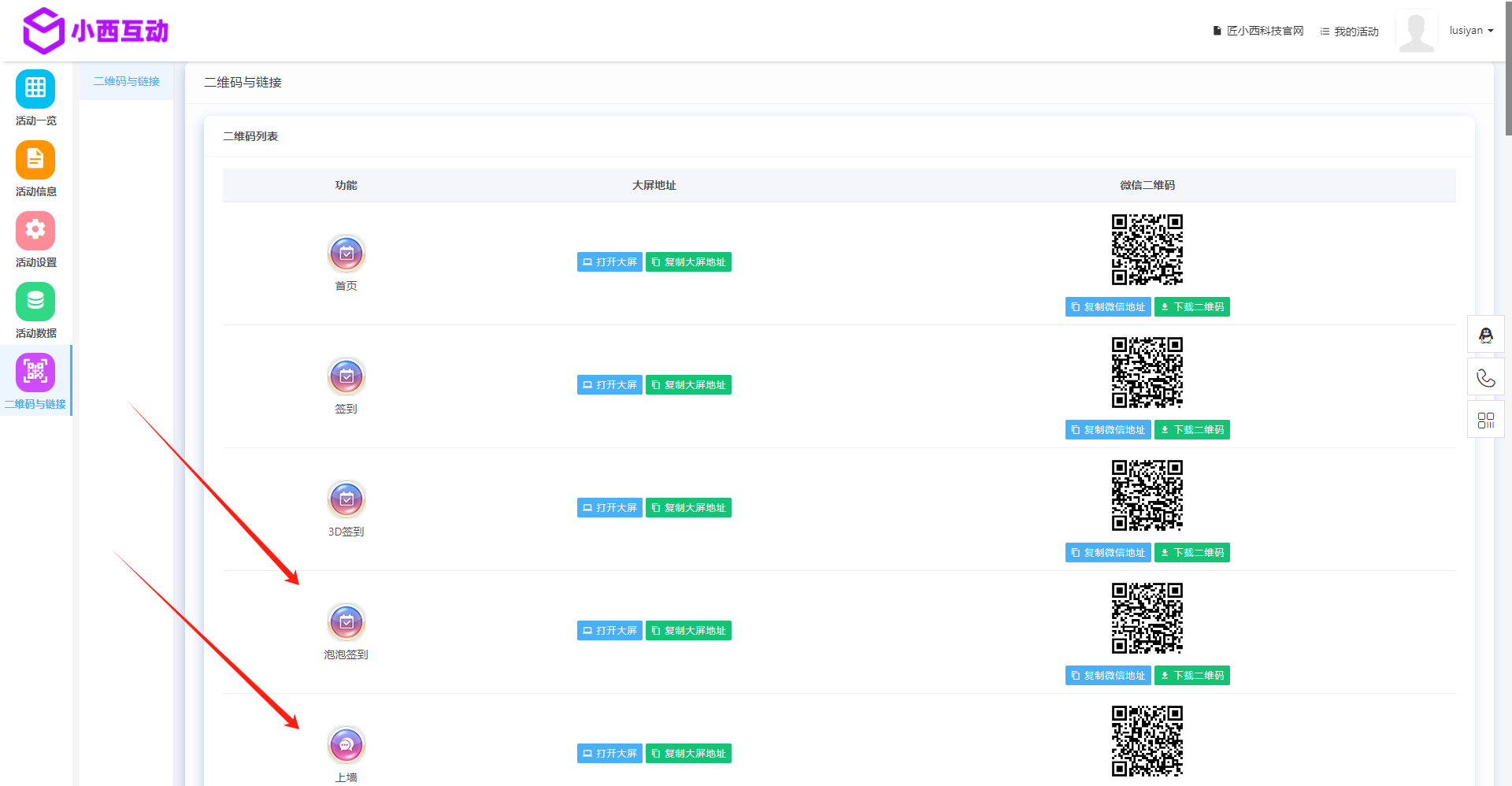Click 打开大屏 for 泡泡签到
Viewport: 1512px width, 786px height.
coord(610,631)
